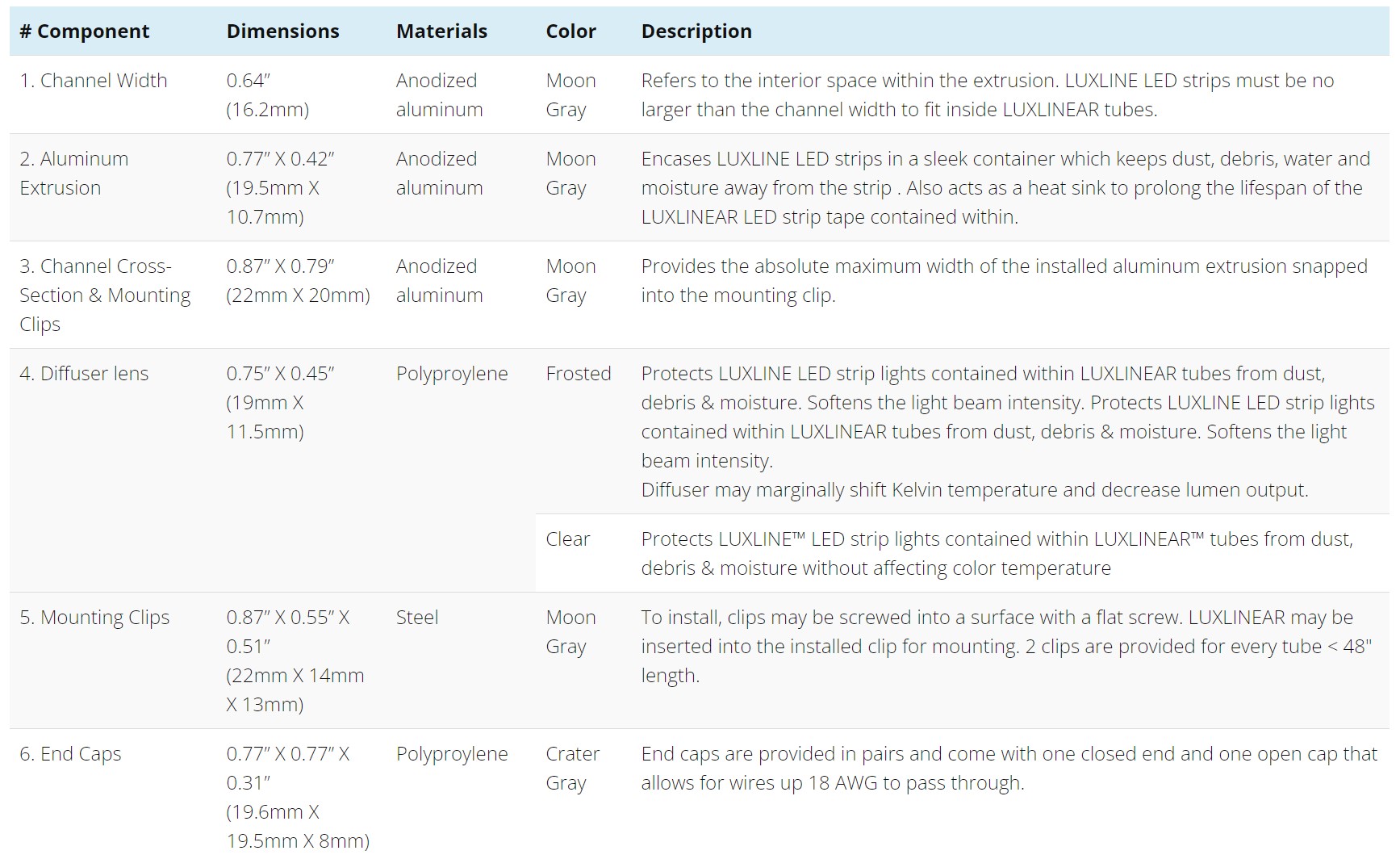Click the description about heat sink lifespan

tap(1005, 188)
